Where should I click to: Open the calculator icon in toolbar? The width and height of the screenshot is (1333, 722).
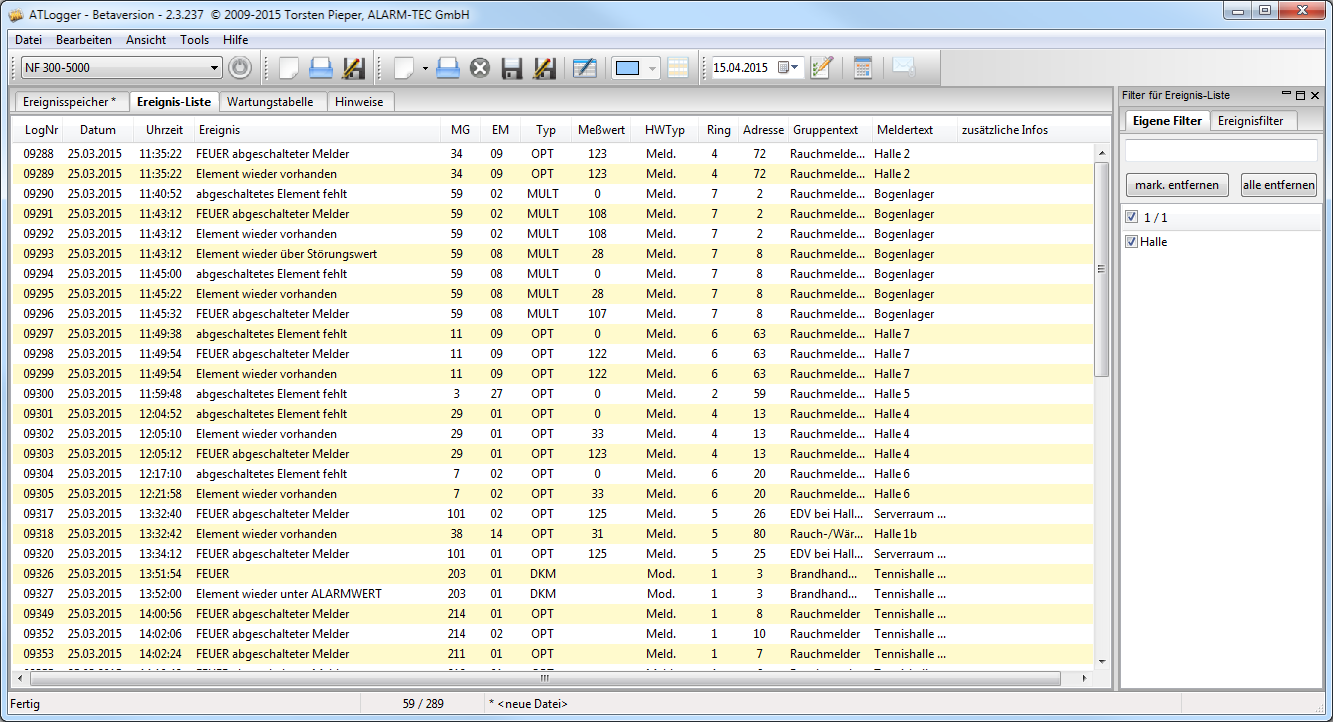pyautogui.click(x=862, y=68)
